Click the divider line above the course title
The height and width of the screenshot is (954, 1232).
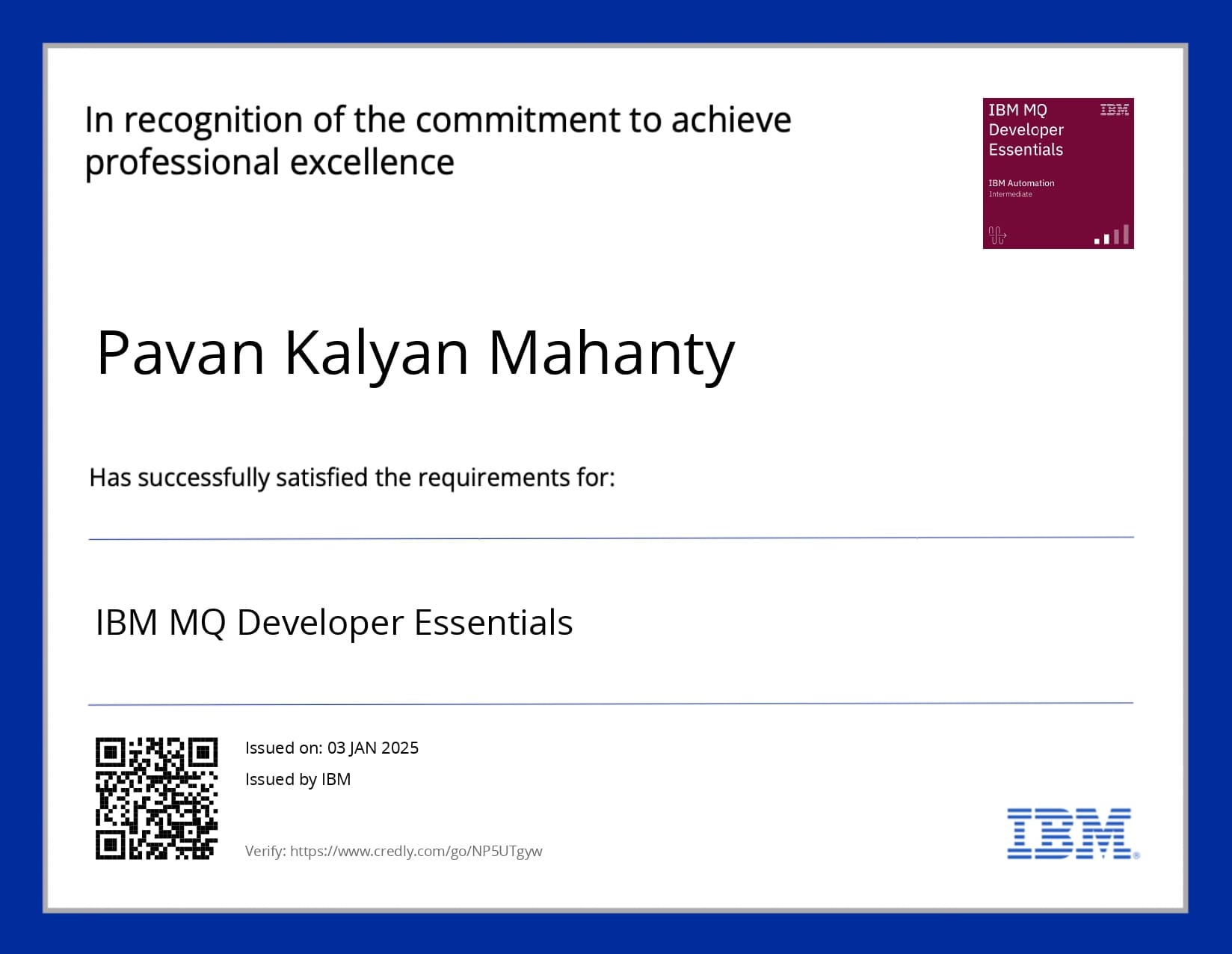click(611, 538)
